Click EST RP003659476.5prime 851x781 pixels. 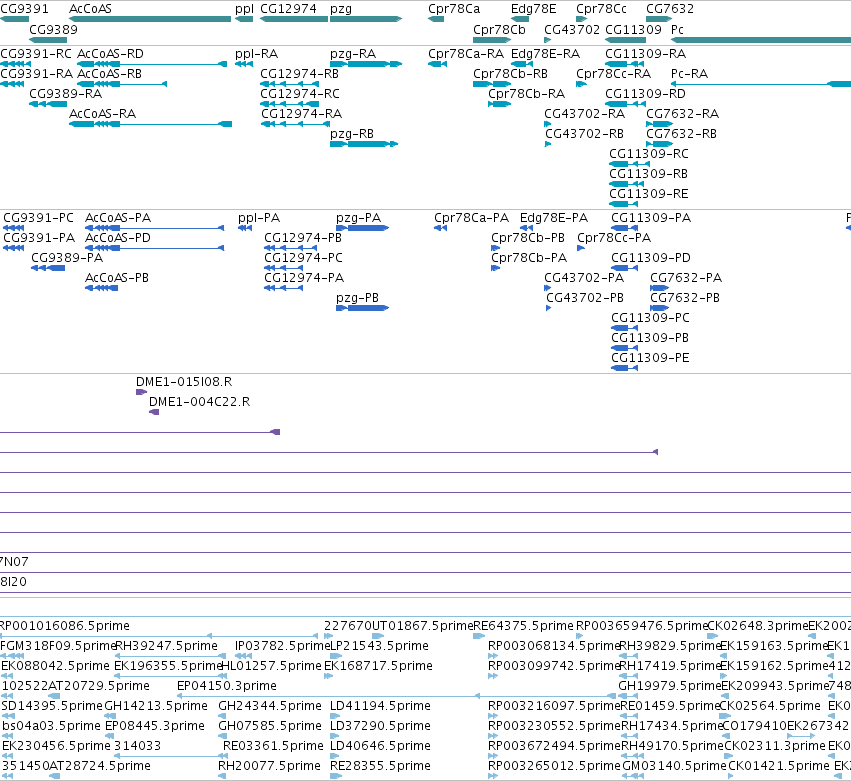point(642,626)
